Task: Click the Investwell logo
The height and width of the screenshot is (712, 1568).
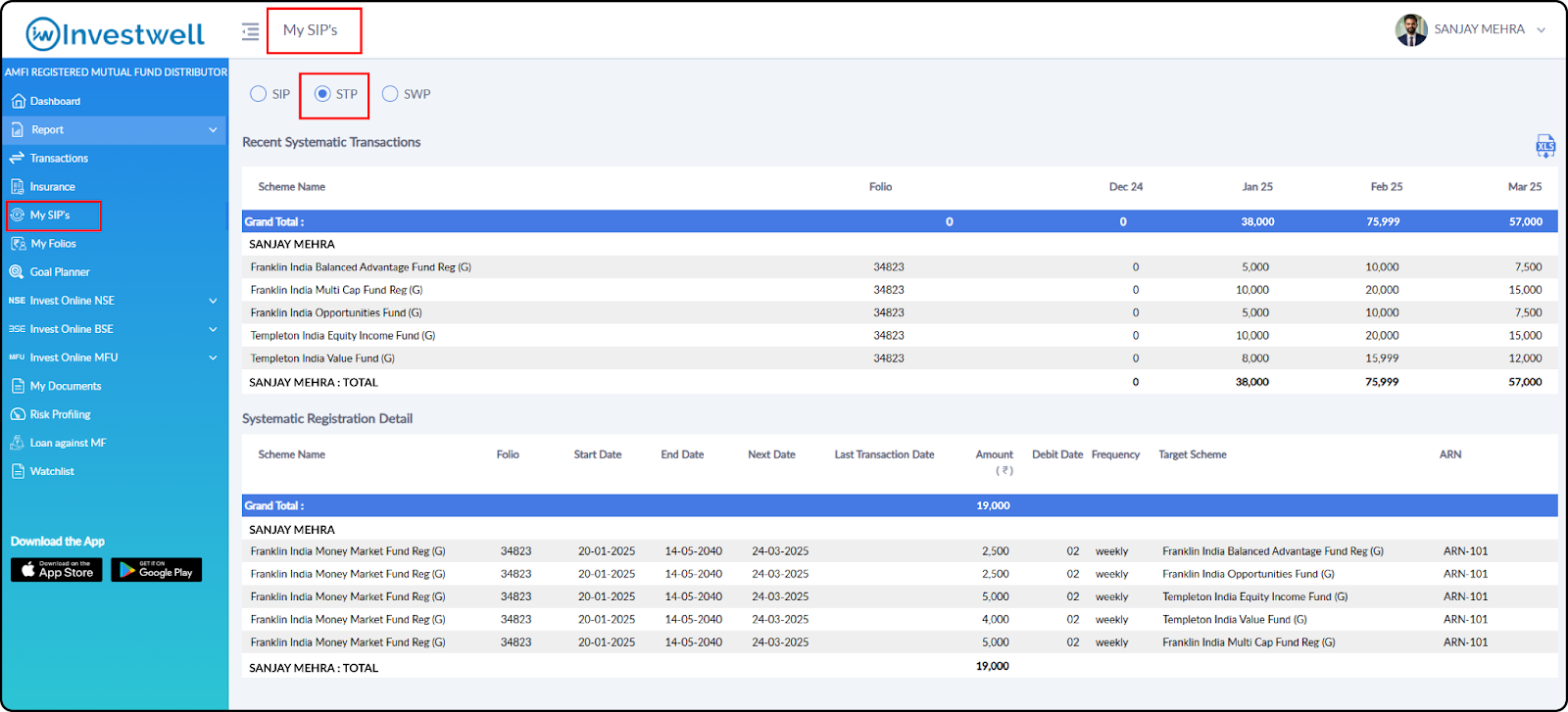Action: coord(116,34)
